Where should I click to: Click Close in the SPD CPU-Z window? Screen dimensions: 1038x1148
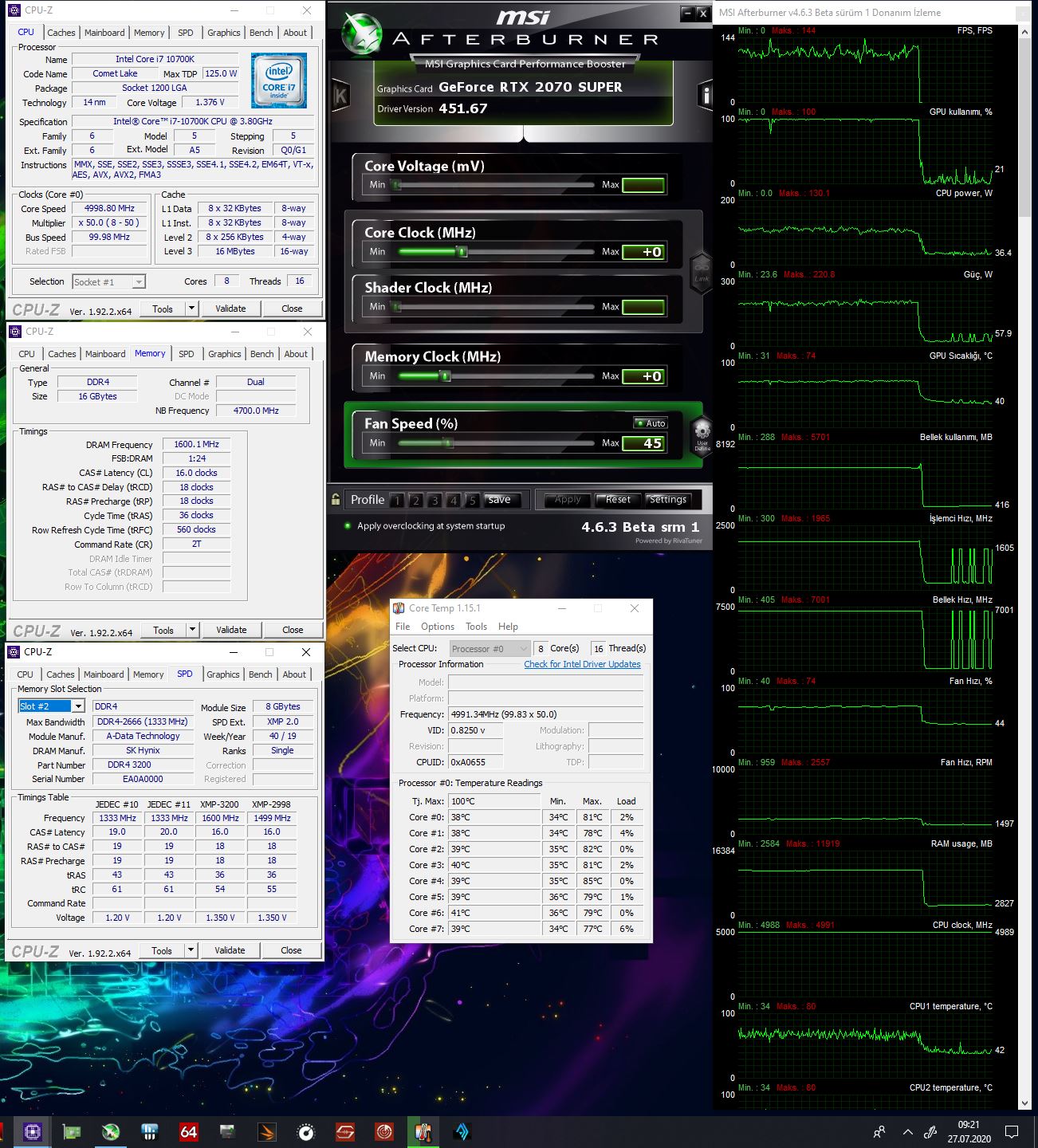291,950
